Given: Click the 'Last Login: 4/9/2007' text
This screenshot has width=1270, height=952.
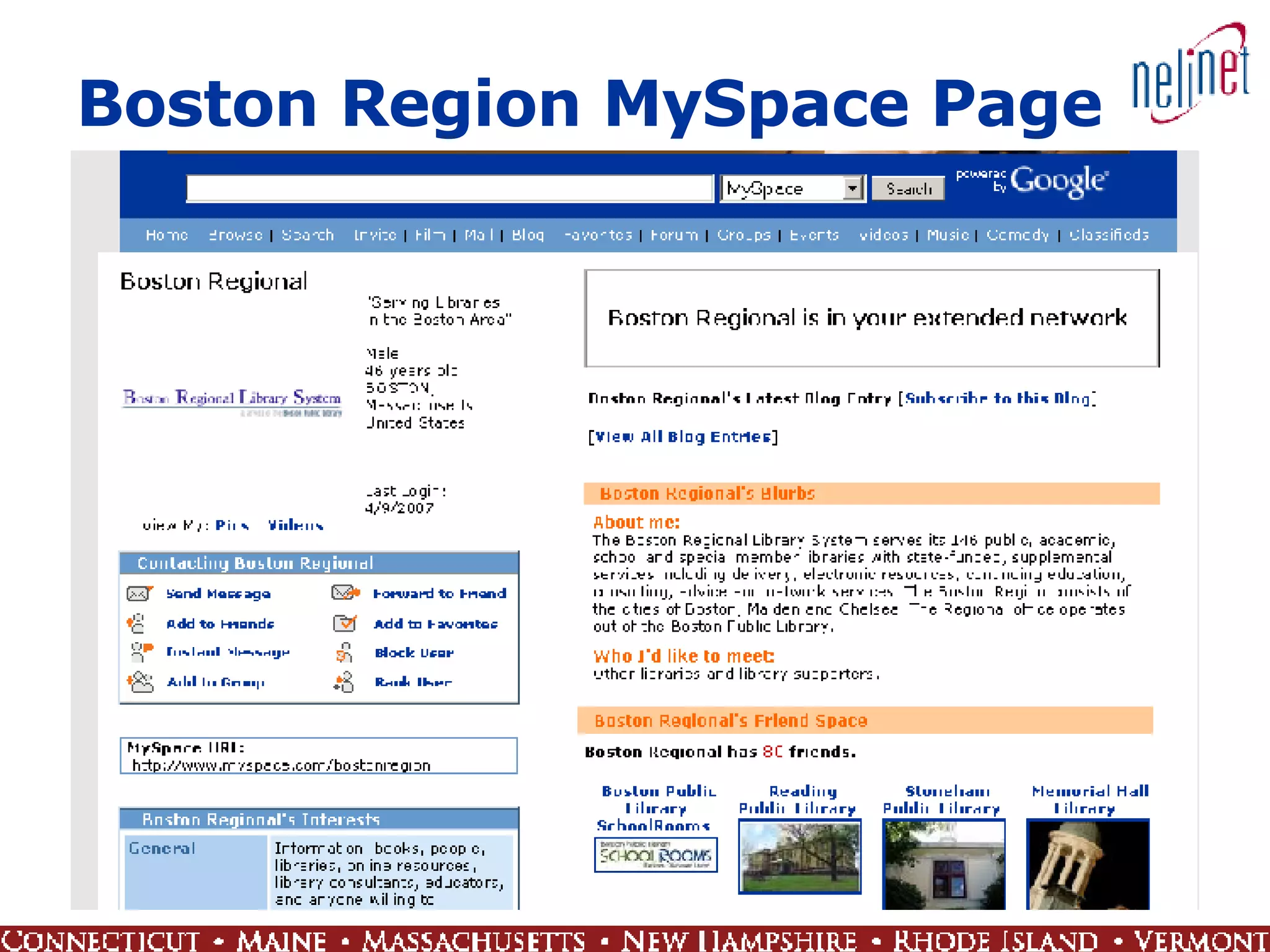Looking at the screenshot, I should pyautogui.click(x=406, y=500).
